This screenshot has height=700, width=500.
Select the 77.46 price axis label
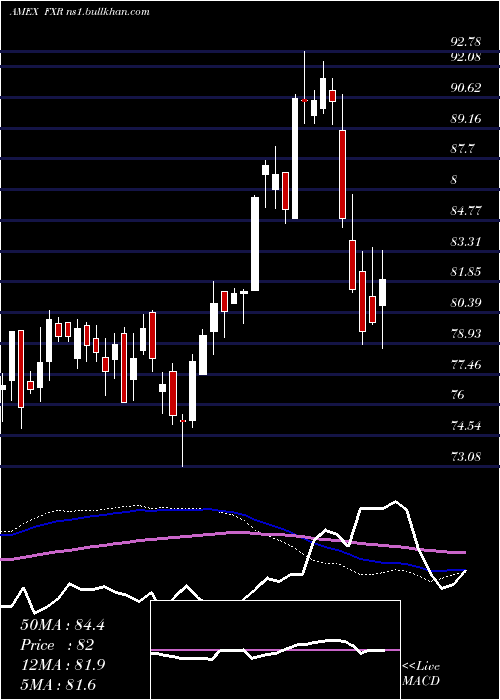point(466,365)
